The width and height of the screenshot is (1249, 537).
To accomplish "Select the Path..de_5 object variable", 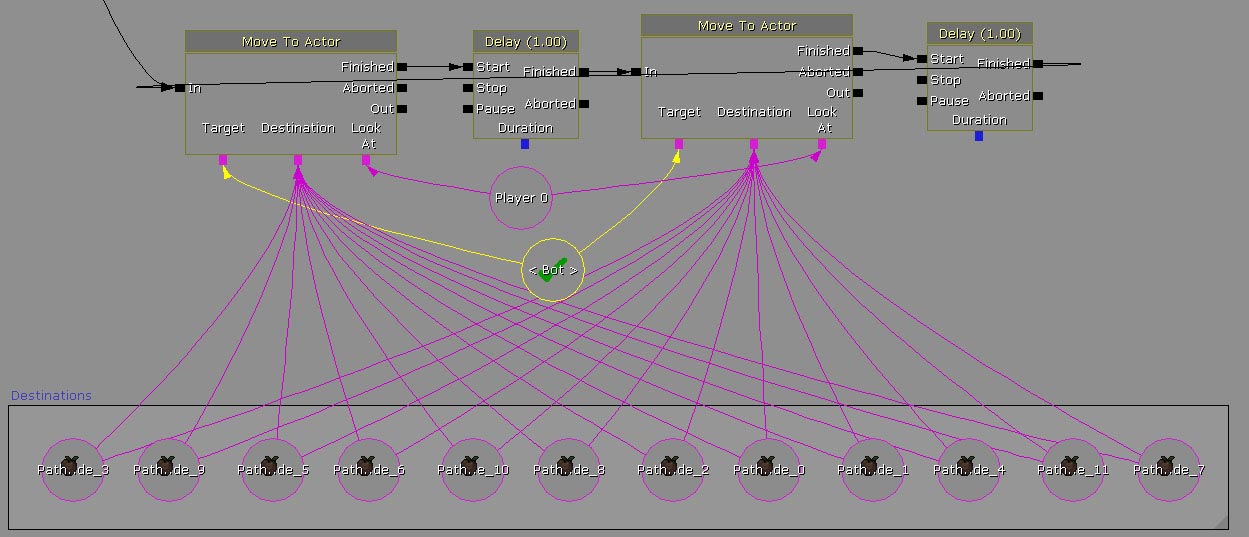I will [273, 469].
